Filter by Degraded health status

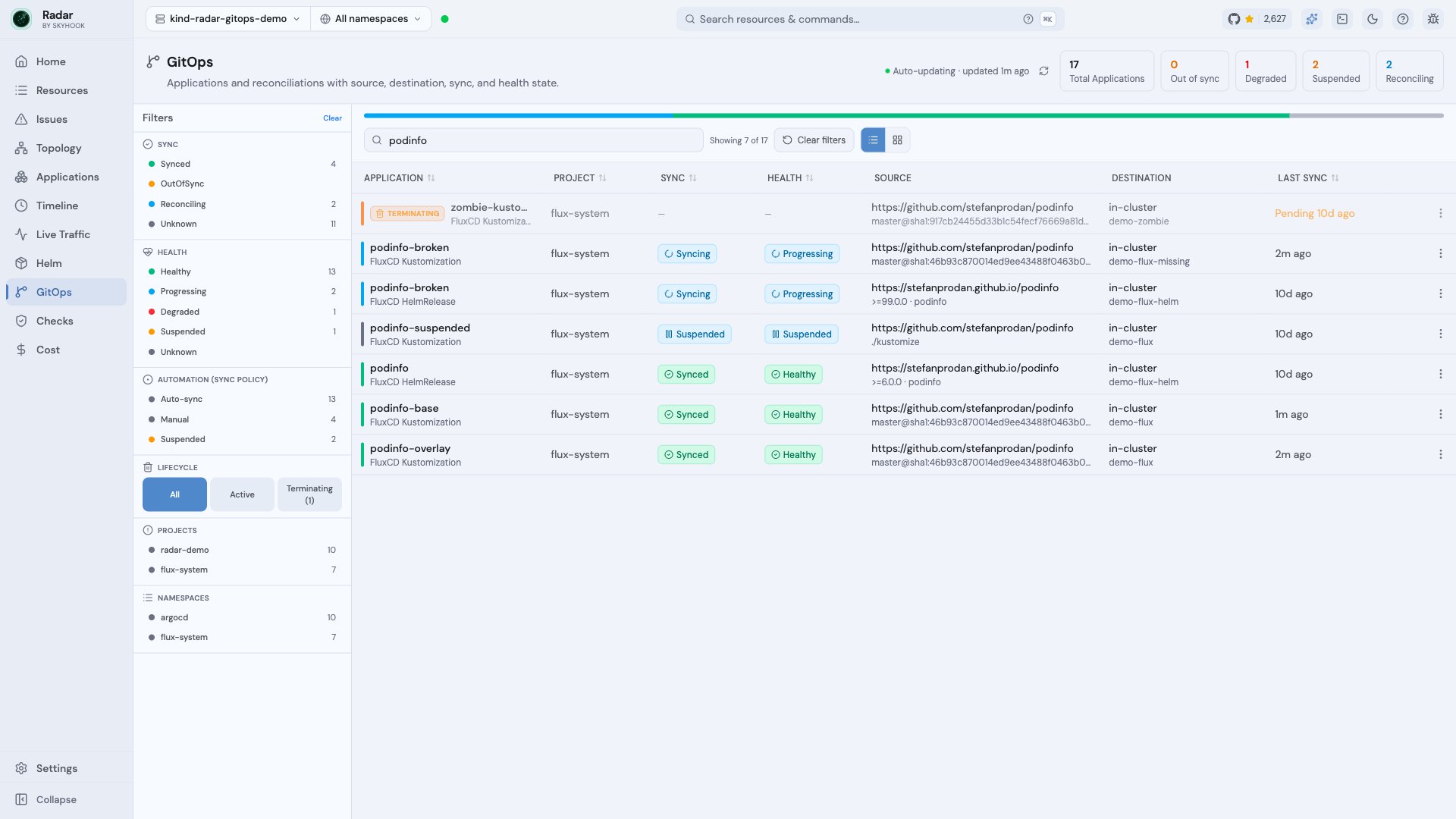(242, 312)
